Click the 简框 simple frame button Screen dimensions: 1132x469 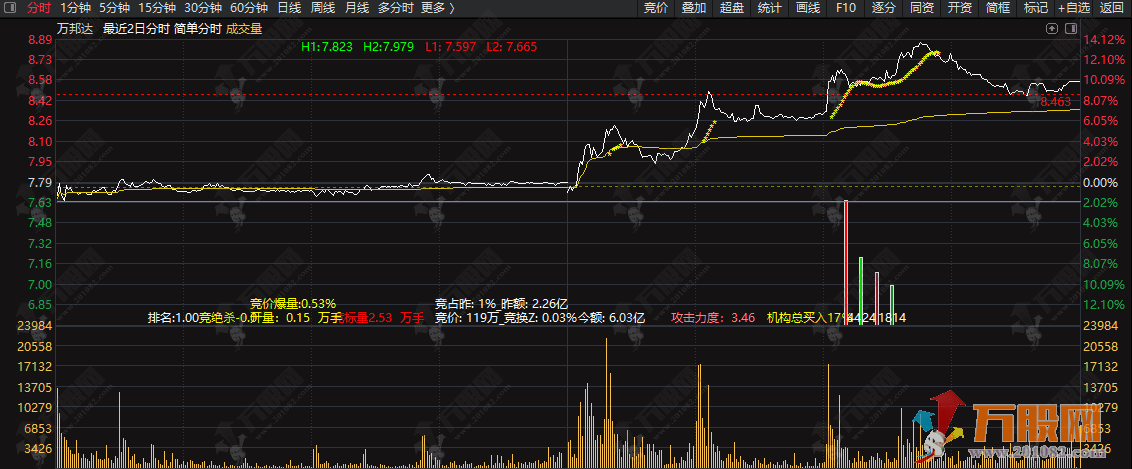(998, 8)
